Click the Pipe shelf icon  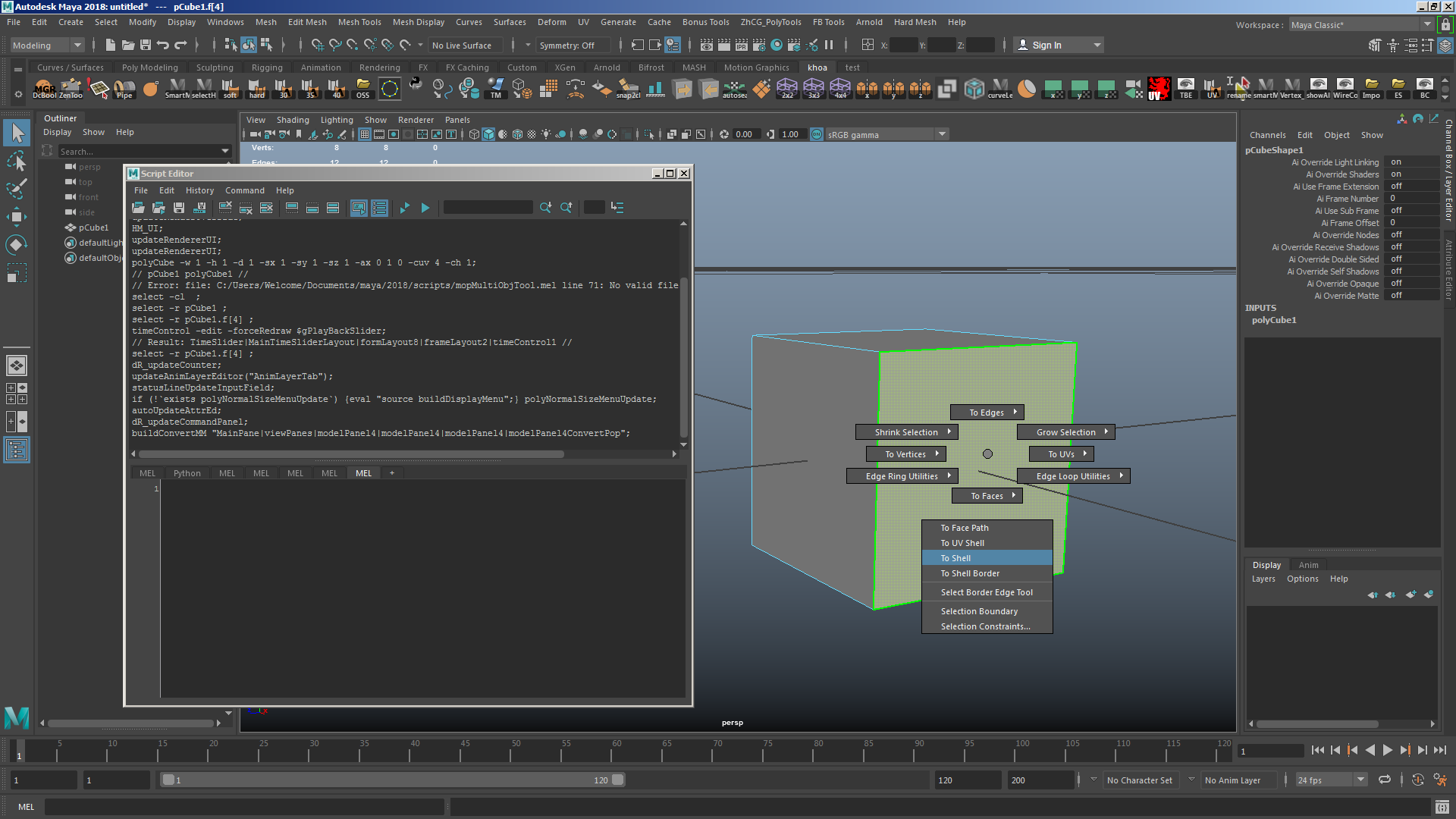(x=124, y=89)
